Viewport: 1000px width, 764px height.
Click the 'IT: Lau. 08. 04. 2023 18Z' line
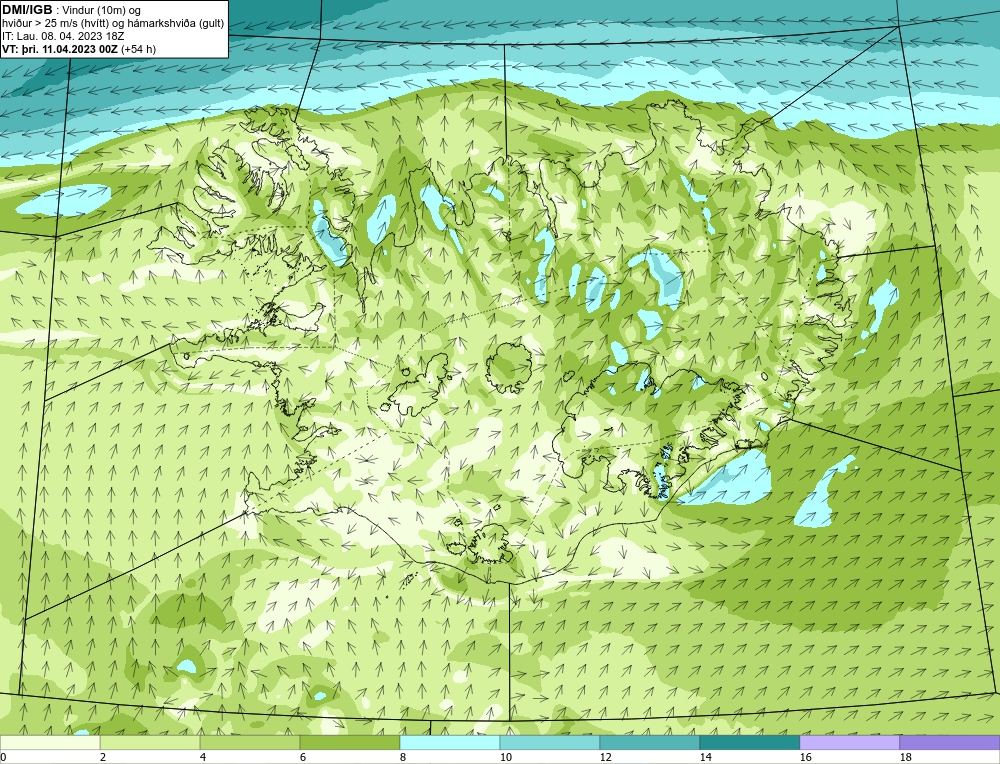click(x=62, y=36)
